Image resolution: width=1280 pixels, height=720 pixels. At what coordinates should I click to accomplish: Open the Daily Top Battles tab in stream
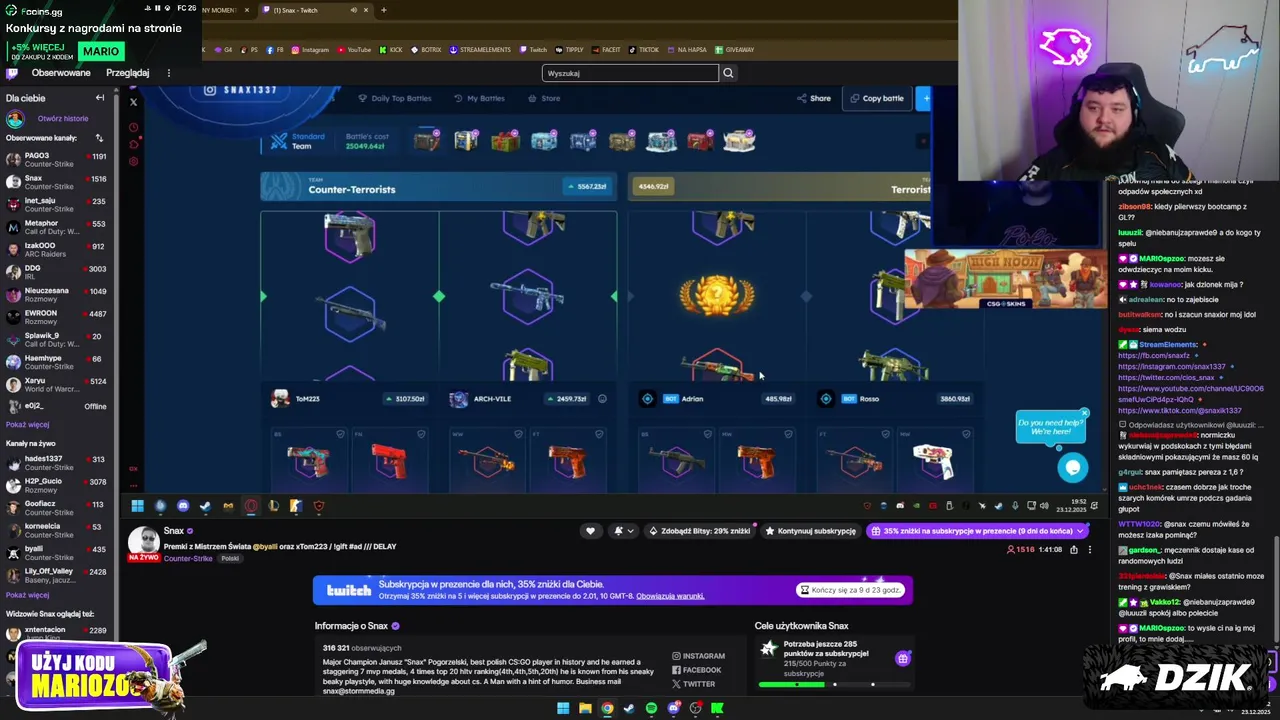point(394,98)
